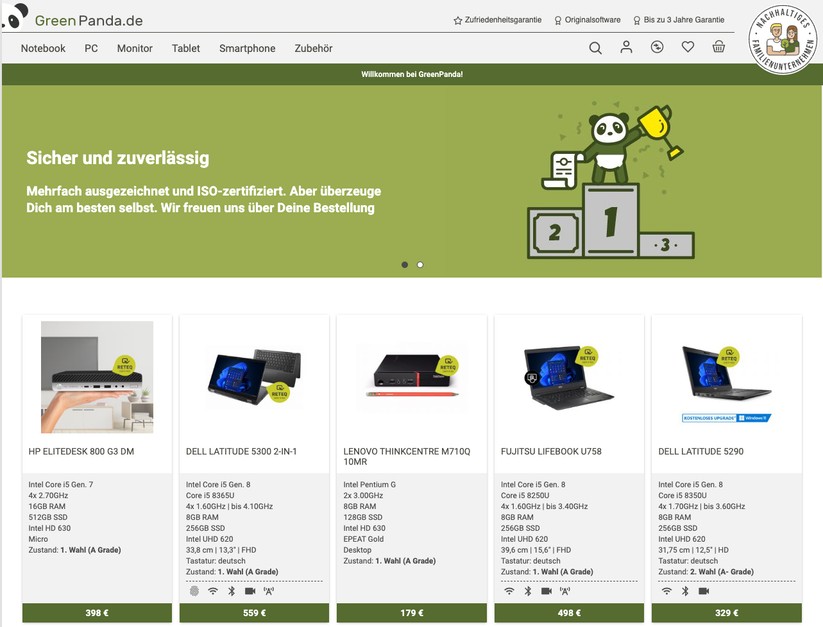Image resolution: width=823 pixels, height=627 pixels.
Task: Select the second banner slide dot
Action: tap(420, 265)
